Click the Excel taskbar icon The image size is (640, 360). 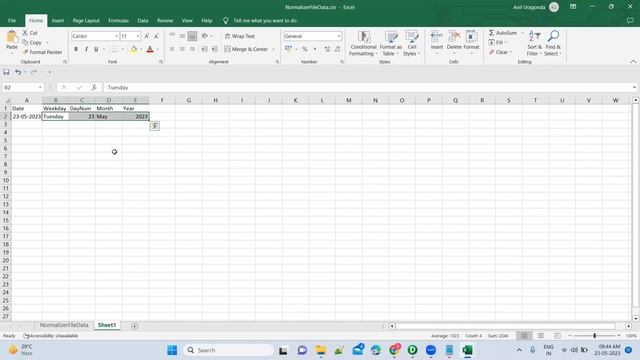(x=467, y=350)
